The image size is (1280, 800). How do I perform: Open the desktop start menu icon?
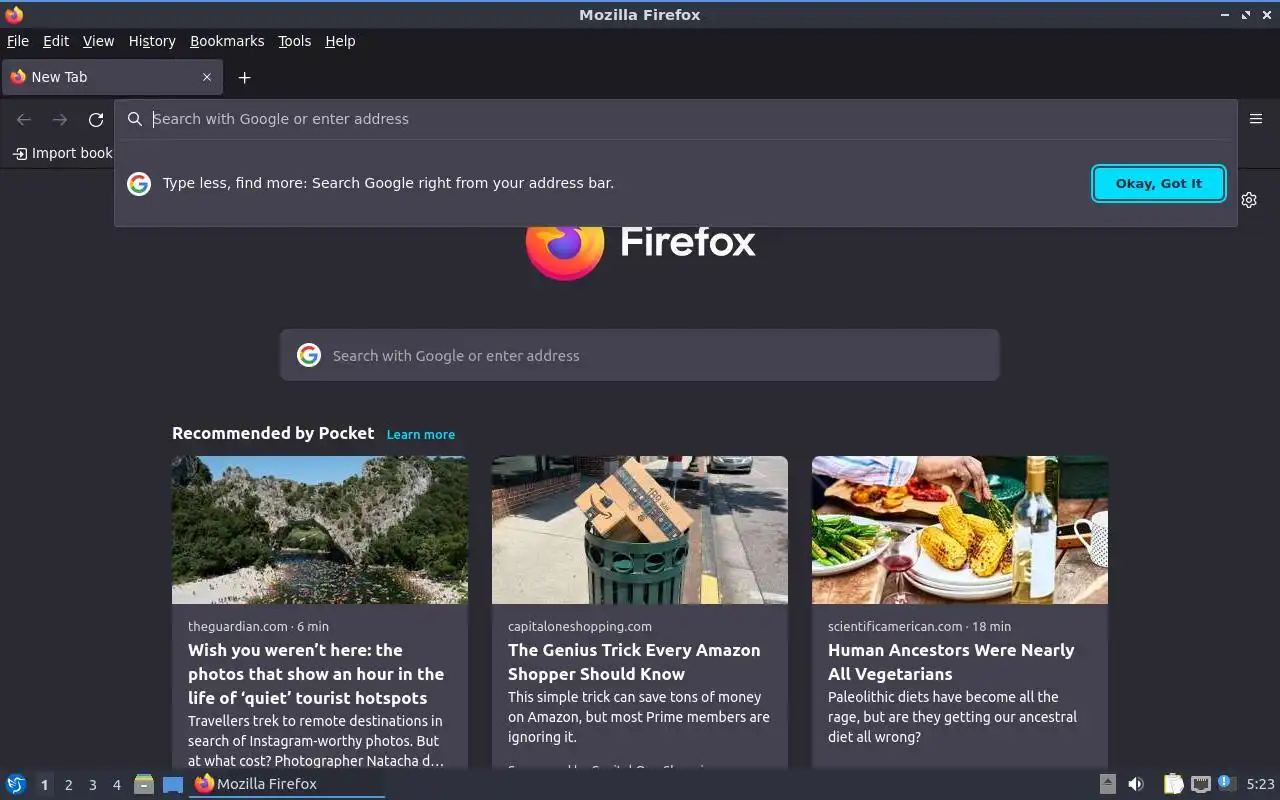(x=16, y=784)
